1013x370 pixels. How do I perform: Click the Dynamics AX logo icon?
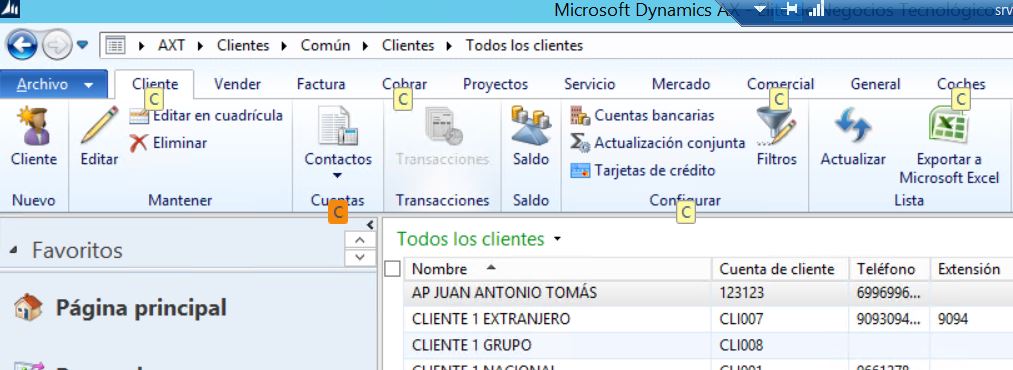pos(10,9)
